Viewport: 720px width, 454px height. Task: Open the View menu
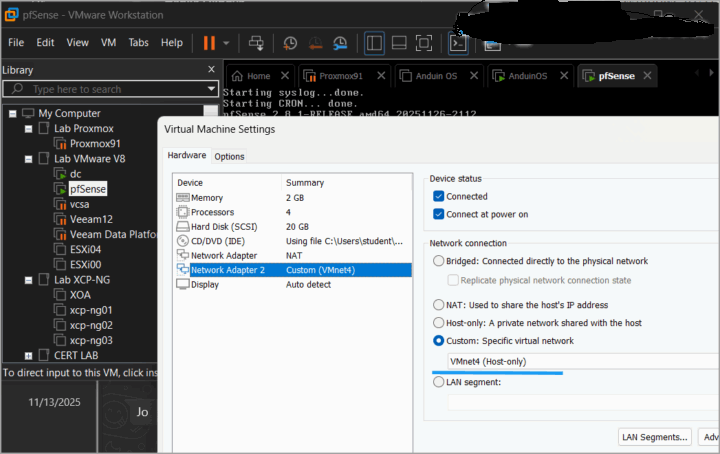[x=78, y=43]
